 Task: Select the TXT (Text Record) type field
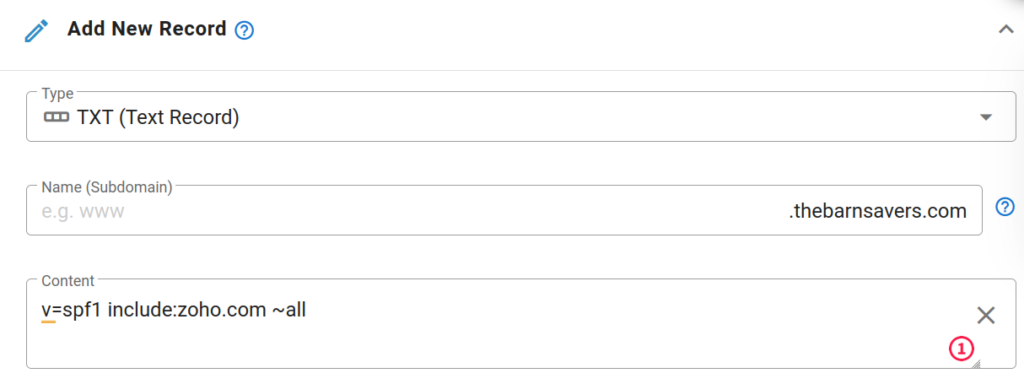pos(521,117)
